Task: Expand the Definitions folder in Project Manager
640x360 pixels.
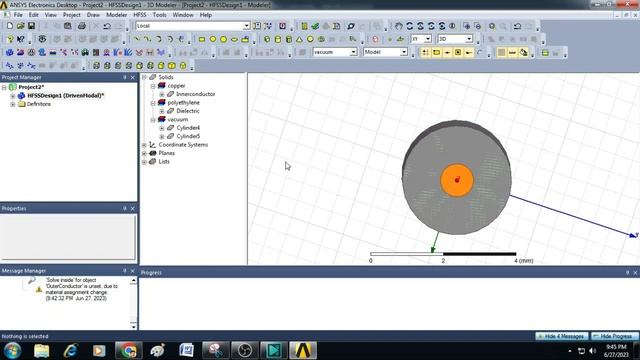Action: click(13, 104)
